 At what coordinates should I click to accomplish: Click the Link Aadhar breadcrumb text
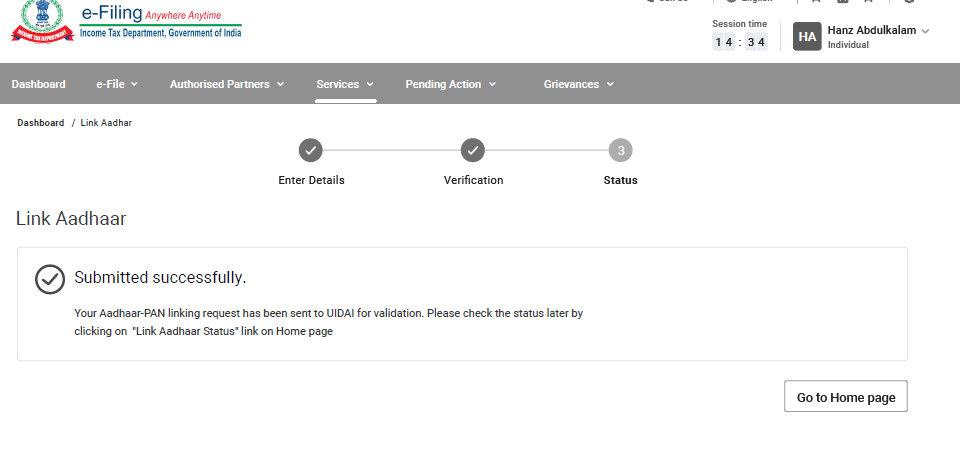click(106, 123)
